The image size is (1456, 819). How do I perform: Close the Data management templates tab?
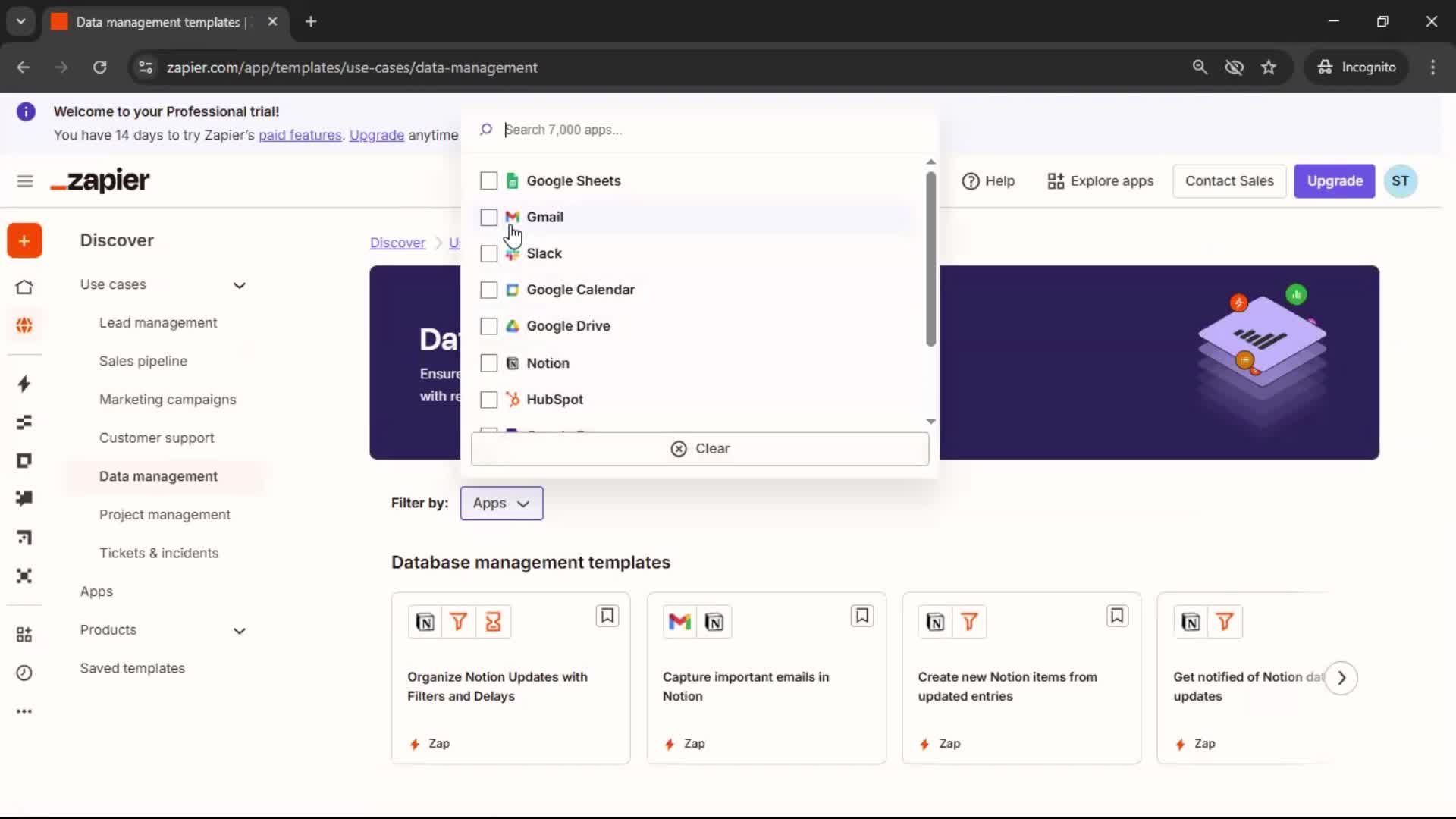click(272, 22)
